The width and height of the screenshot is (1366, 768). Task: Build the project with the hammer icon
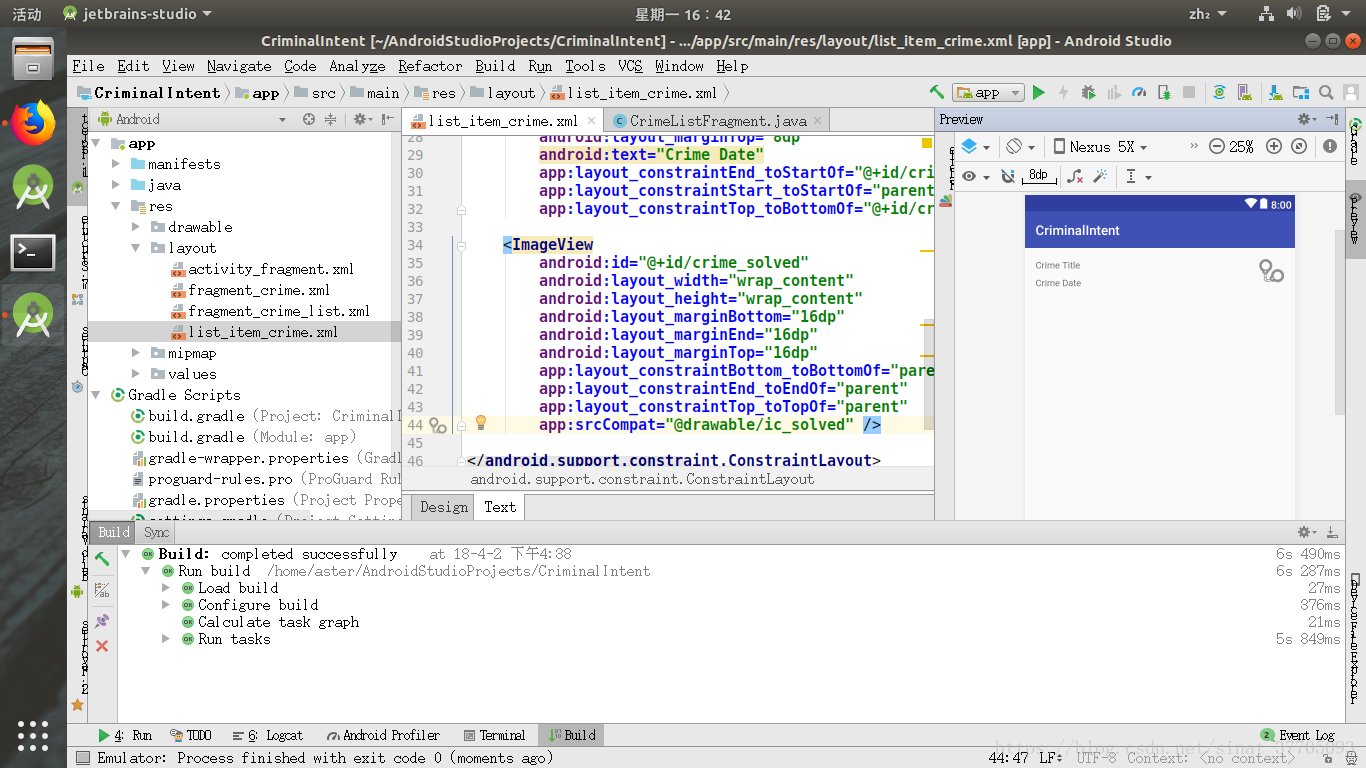pyautogui.click(x=937, y=92)
